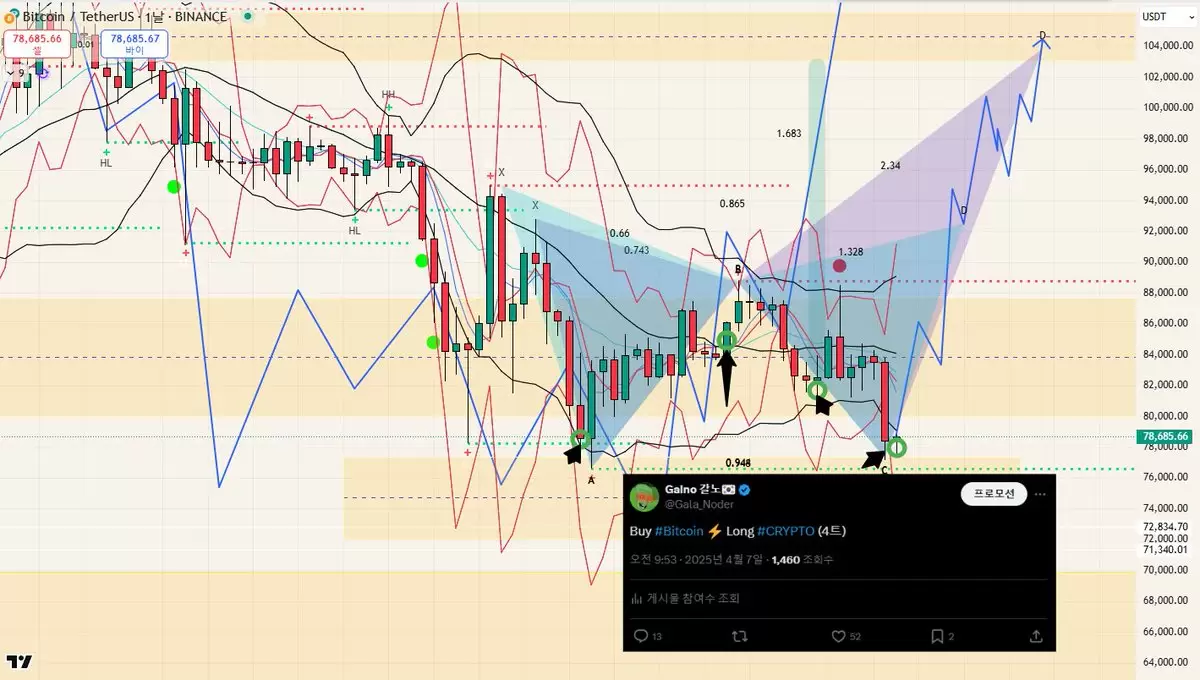Click the green 78,685.66 current price label
Screen dimensions: 1200x680
(1163, 437)
